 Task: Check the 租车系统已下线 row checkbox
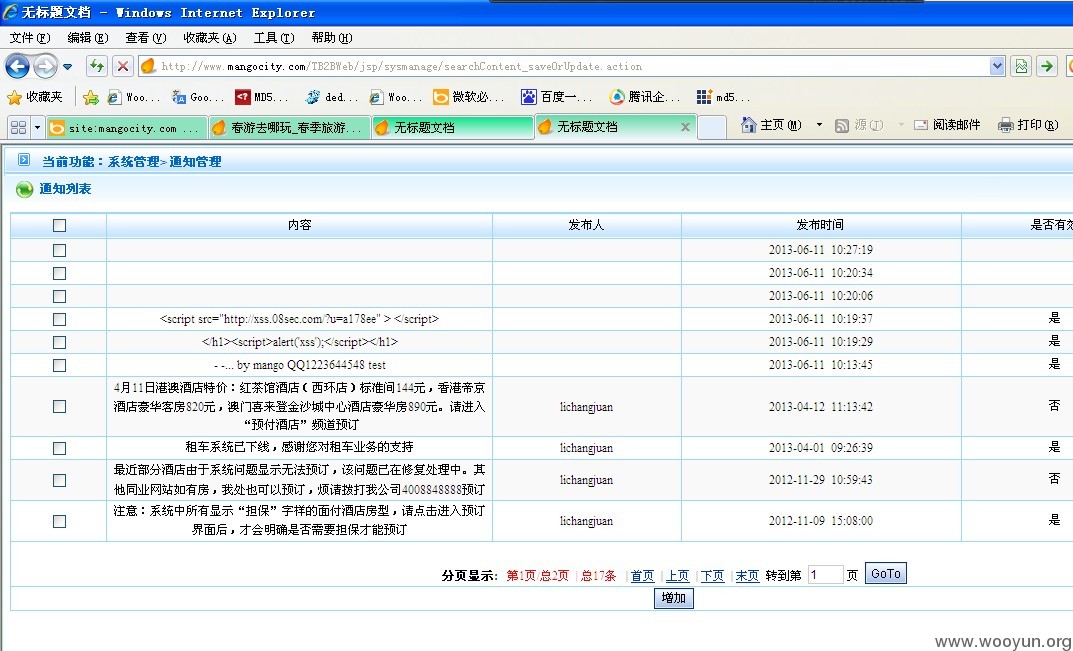[60, 448]
